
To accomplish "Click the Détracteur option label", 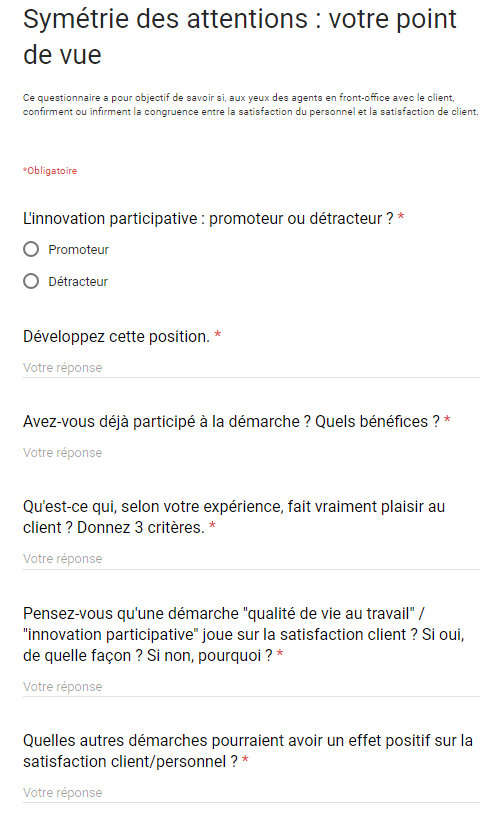I will 78,282.
